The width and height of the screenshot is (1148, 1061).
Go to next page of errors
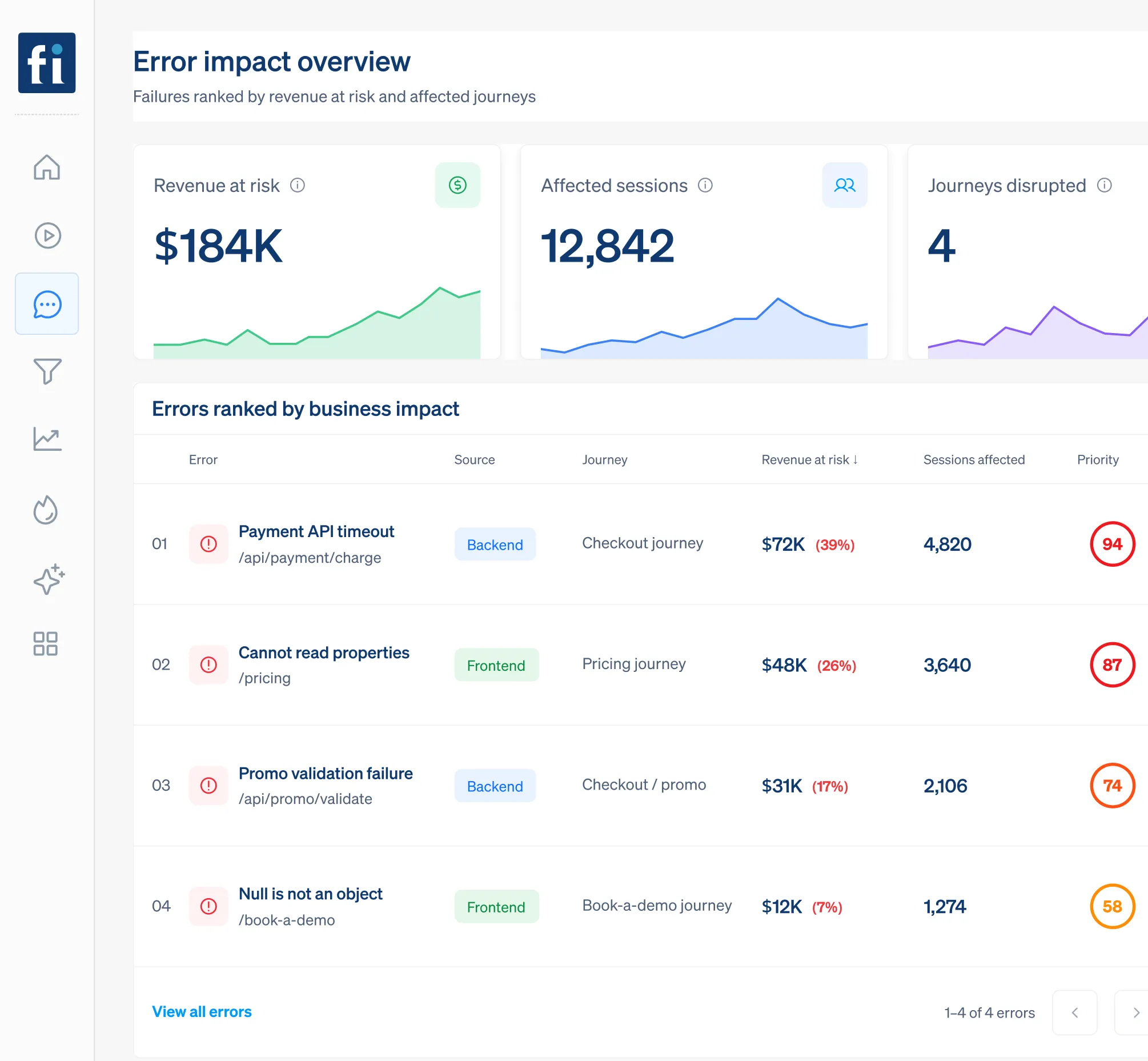click(1132, 1012)
